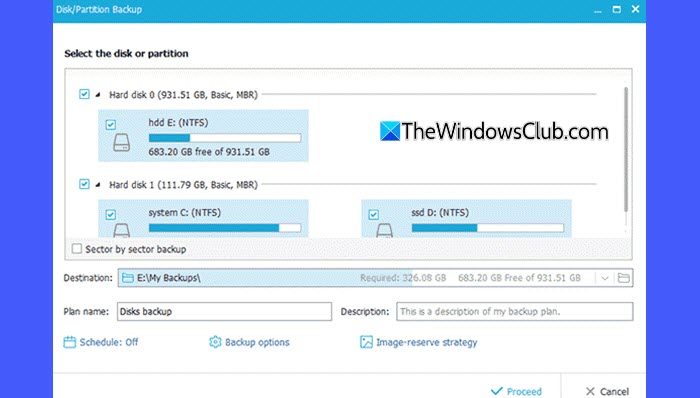
Task: Uncheck the hdd E: partition checkbox
Action: coord(111,124)
